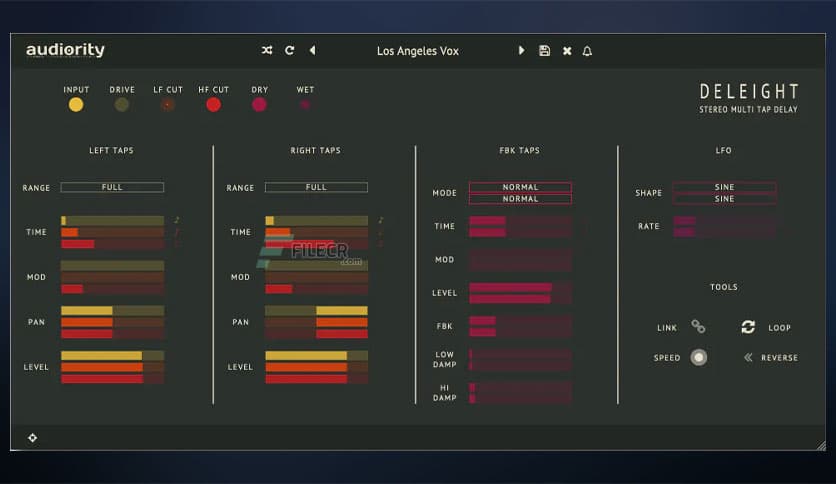
Task: Click orange Right Taps LEVEL bar
Action: [x=317, y=367]
